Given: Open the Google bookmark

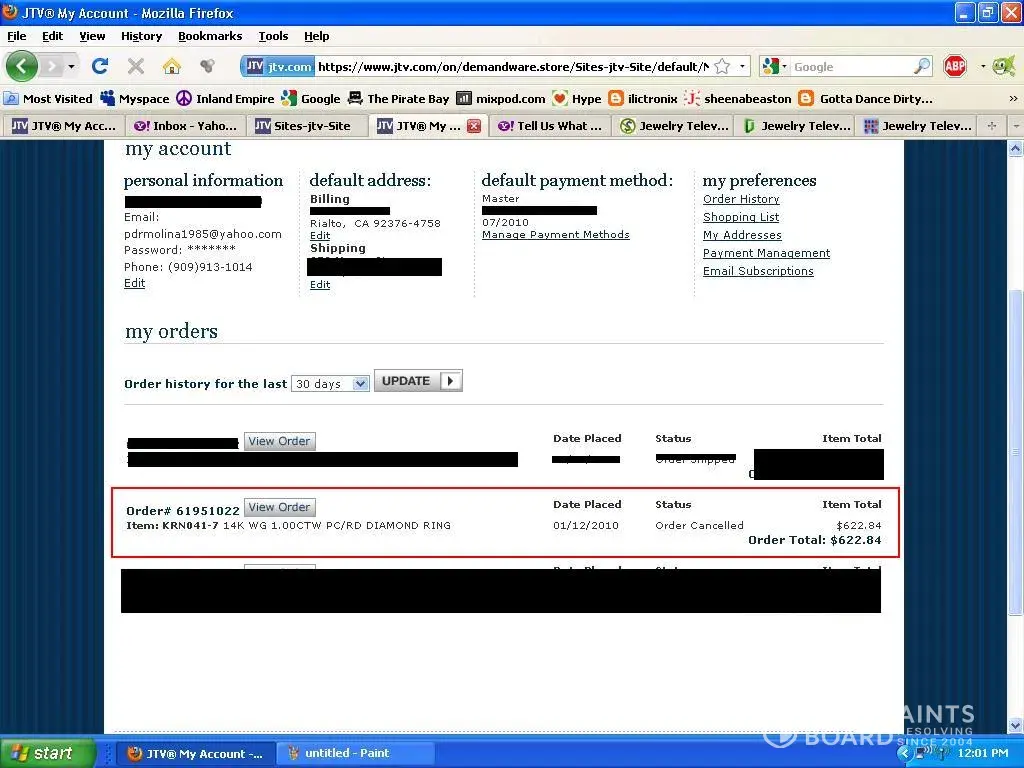Looking at the screenshot, I should (311, 99).
